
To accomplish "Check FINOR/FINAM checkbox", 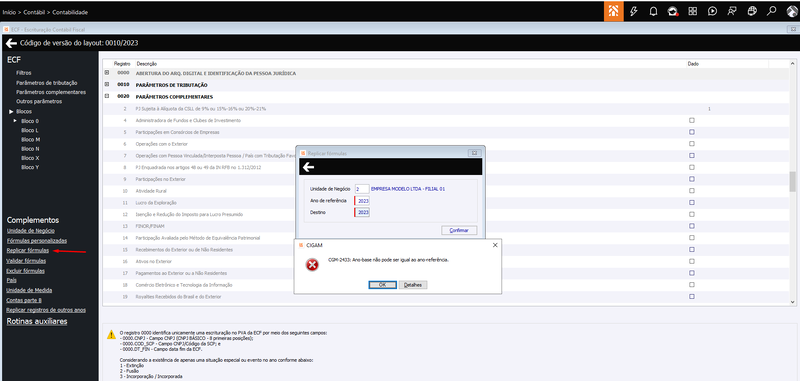I will click(x=692, y=226).
